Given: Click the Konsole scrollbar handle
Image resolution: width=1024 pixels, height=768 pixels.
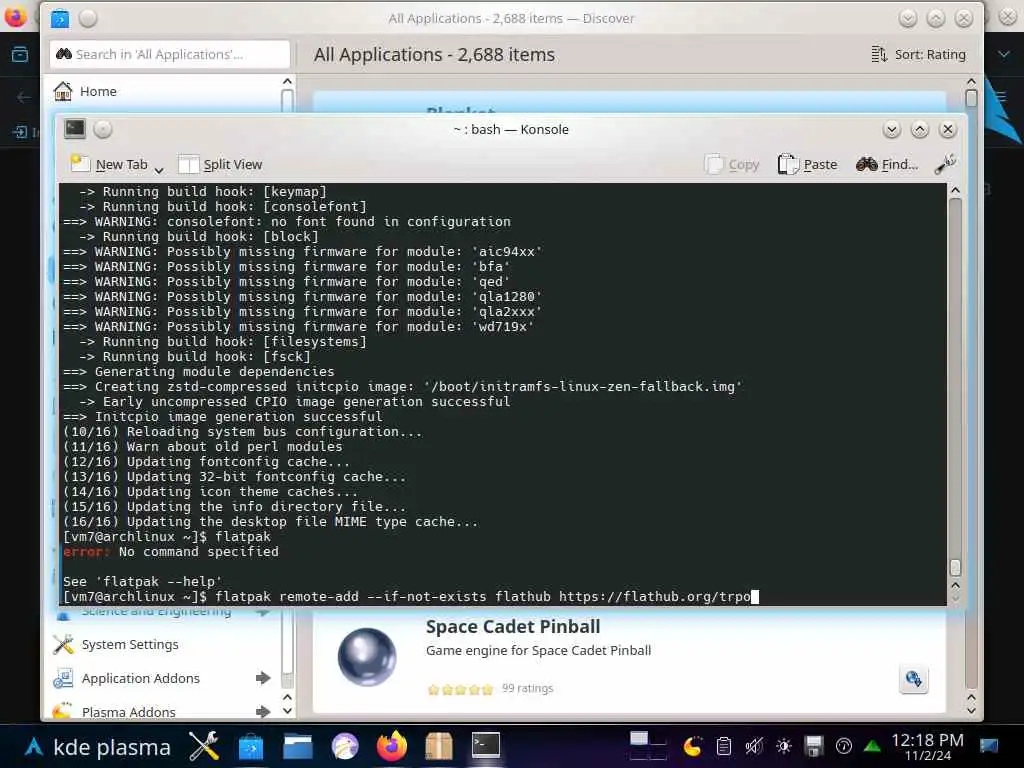Looking at the screenshot, I should coord(955,566).
